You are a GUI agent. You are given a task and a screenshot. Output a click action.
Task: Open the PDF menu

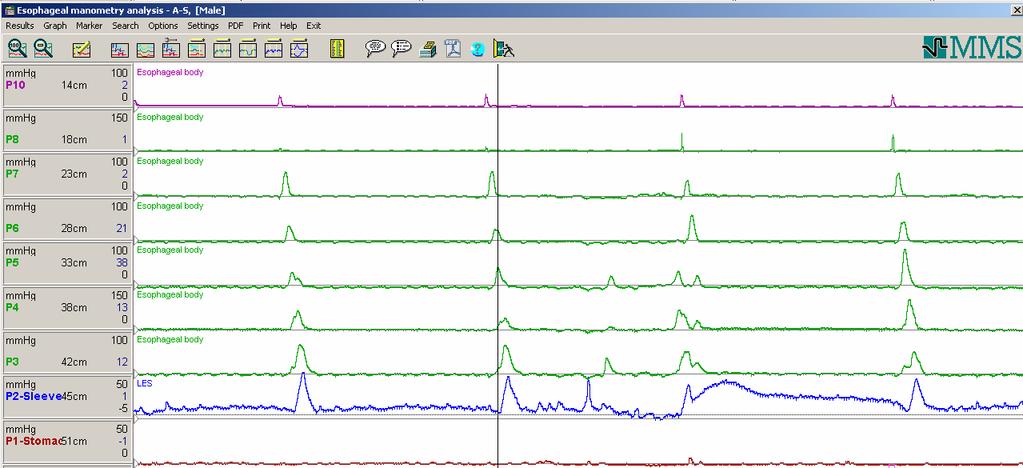[236, 26]
